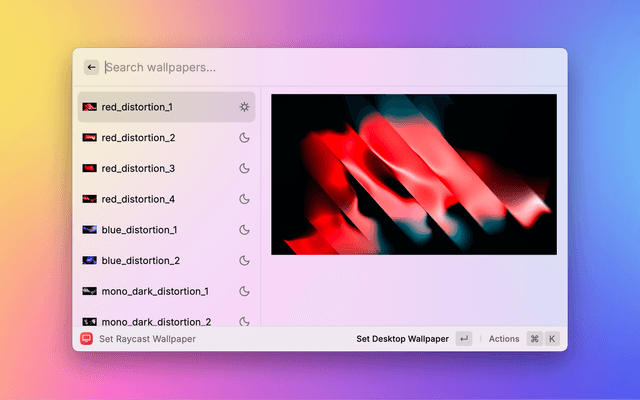Click the moon icon beside blue_distortion_1
Viewport: 640px width, 400px height.
244,230
